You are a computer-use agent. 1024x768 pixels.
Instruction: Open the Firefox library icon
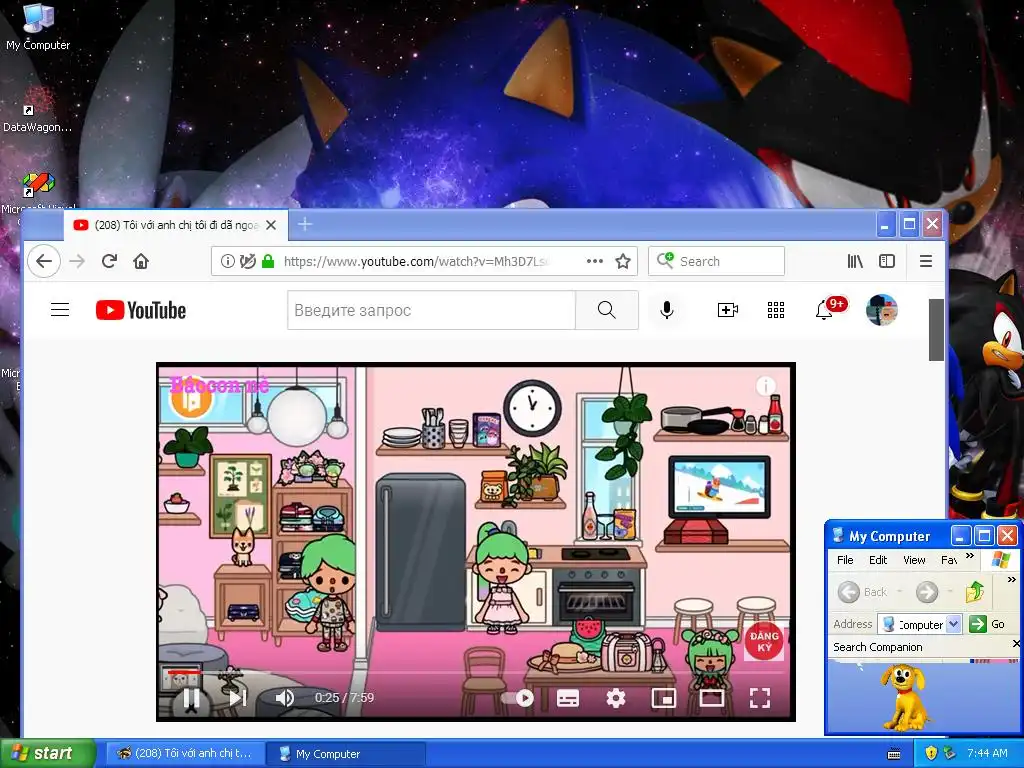(x=855, y=261)
